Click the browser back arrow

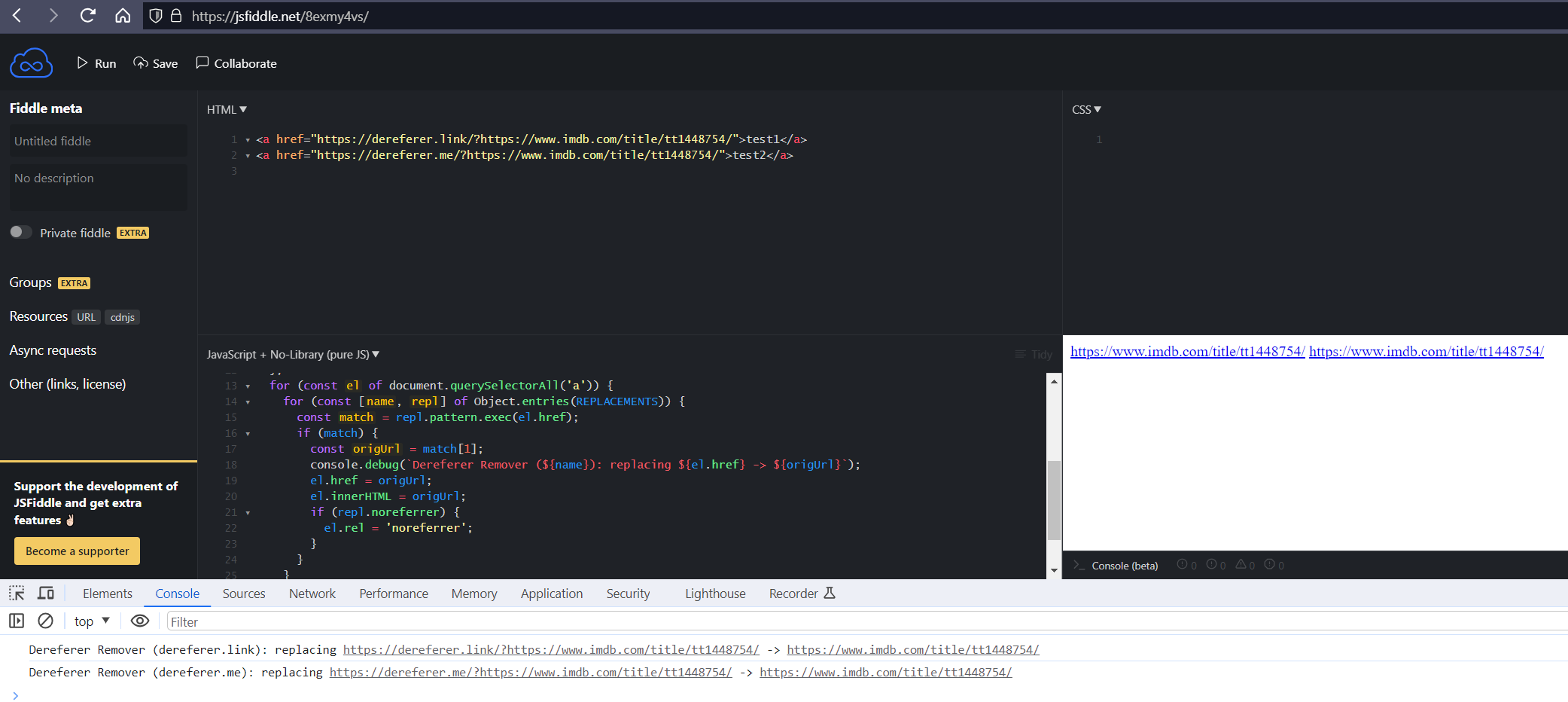pos(17,15)
